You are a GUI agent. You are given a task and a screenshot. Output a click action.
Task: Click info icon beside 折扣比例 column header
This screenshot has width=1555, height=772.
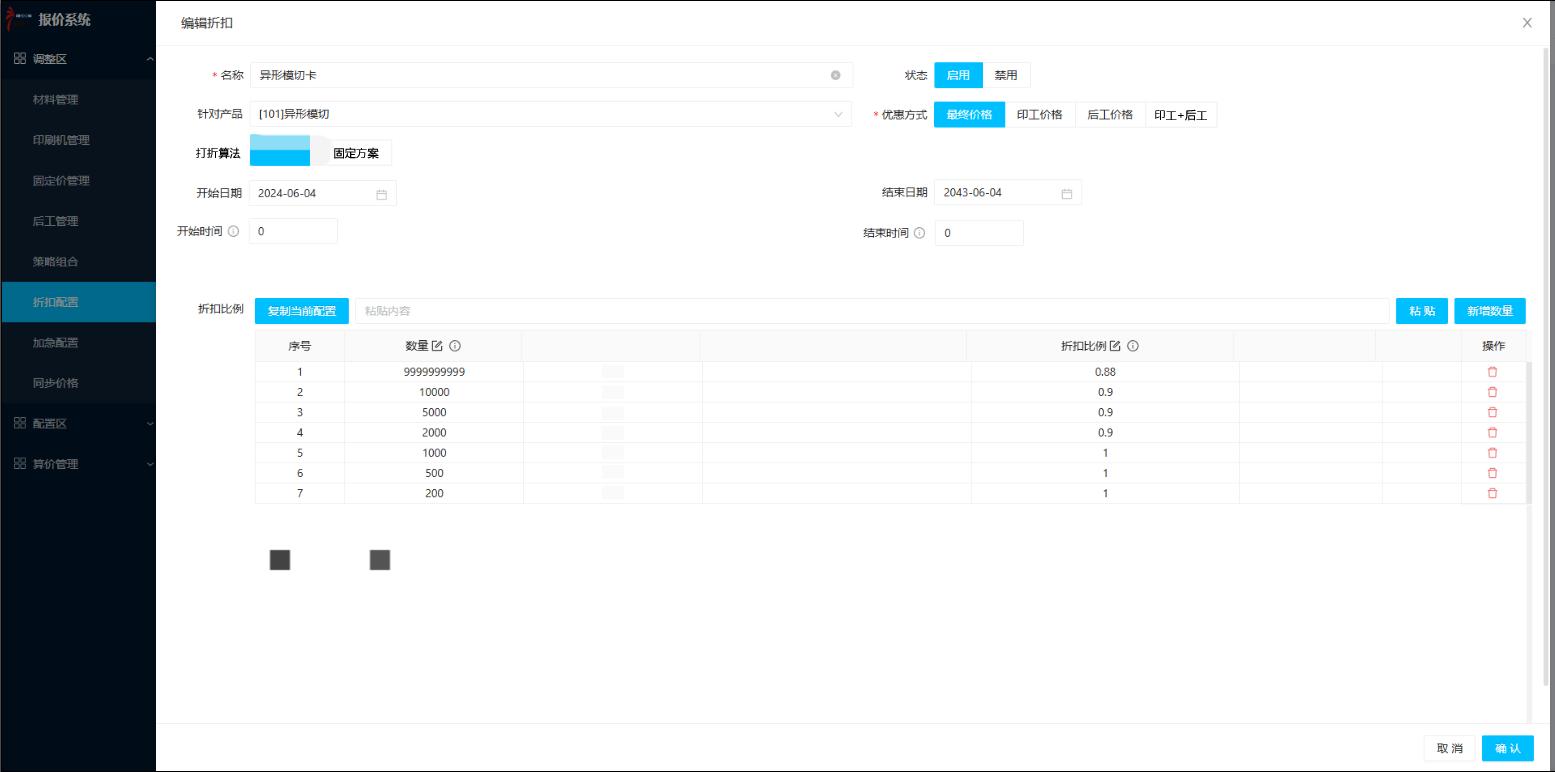click(x=1133, y=346)
